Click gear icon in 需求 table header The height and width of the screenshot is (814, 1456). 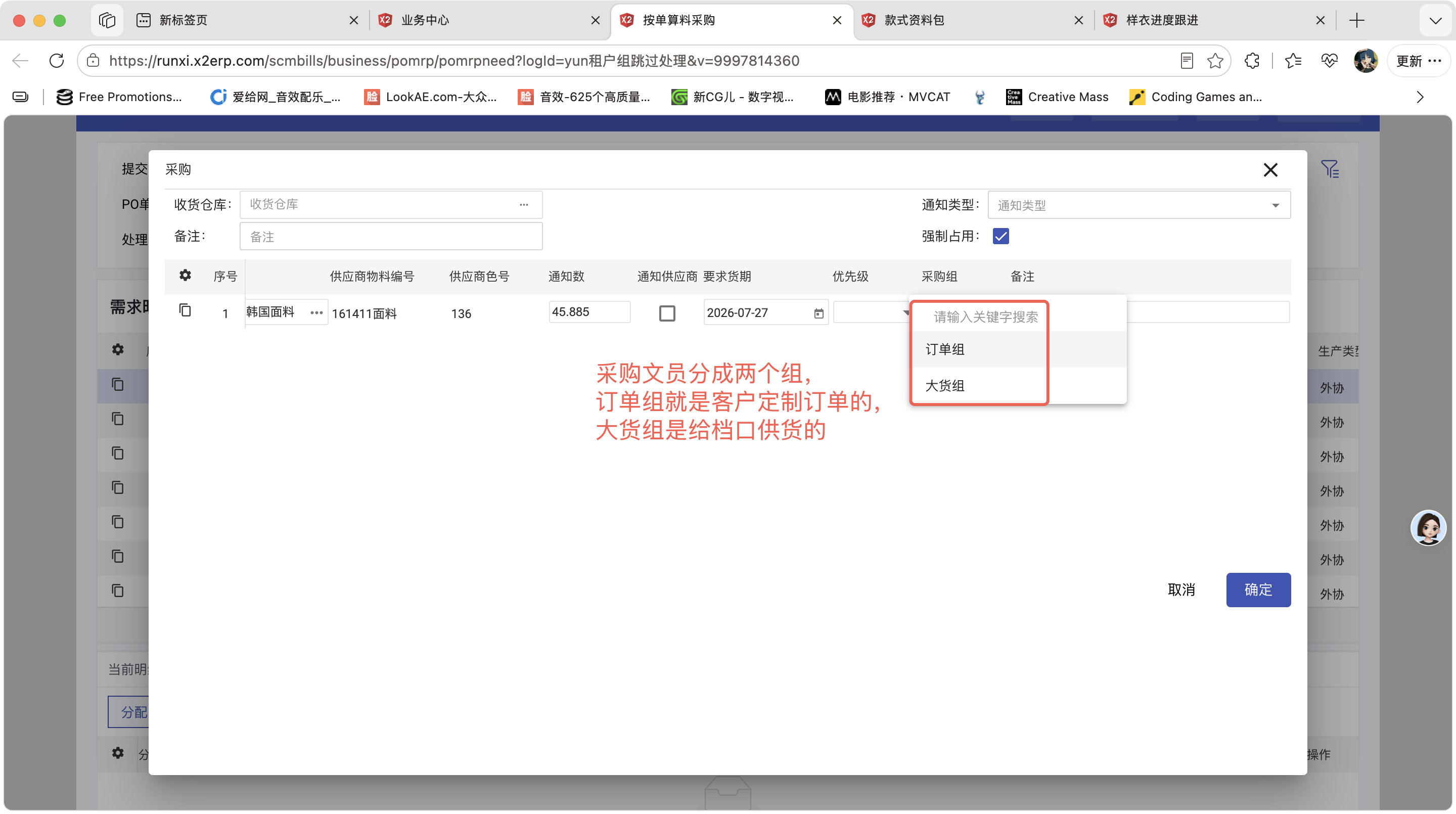click(x=118, y=350)
